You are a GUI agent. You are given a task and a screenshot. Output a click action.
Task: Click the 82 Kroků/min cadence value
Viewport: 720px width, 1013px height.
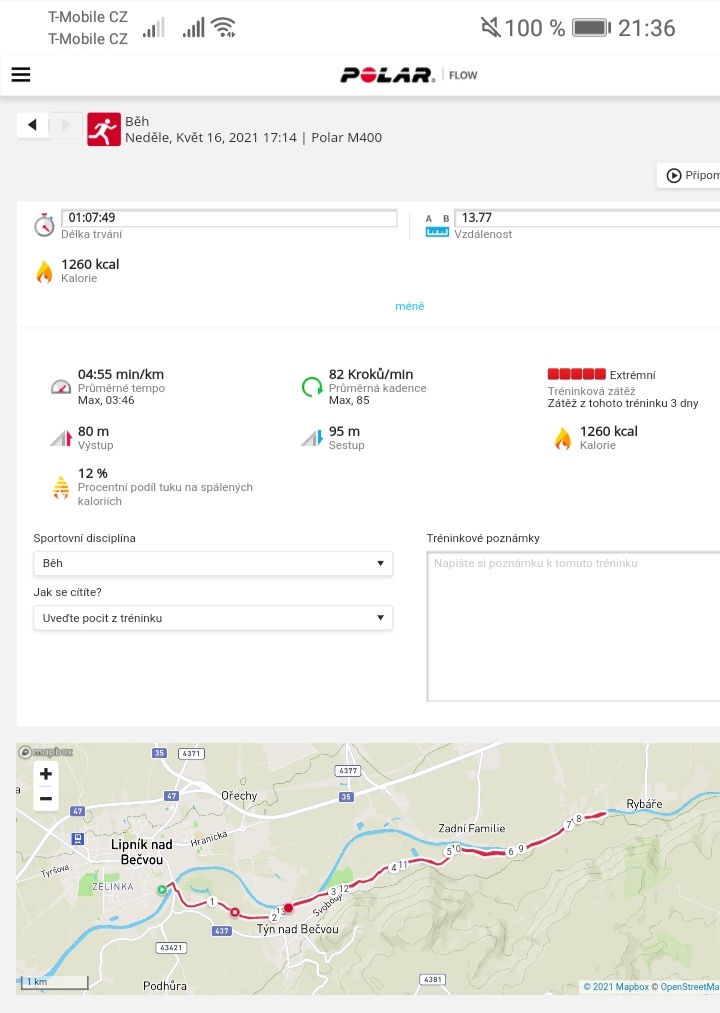click(x=370, y=374)
